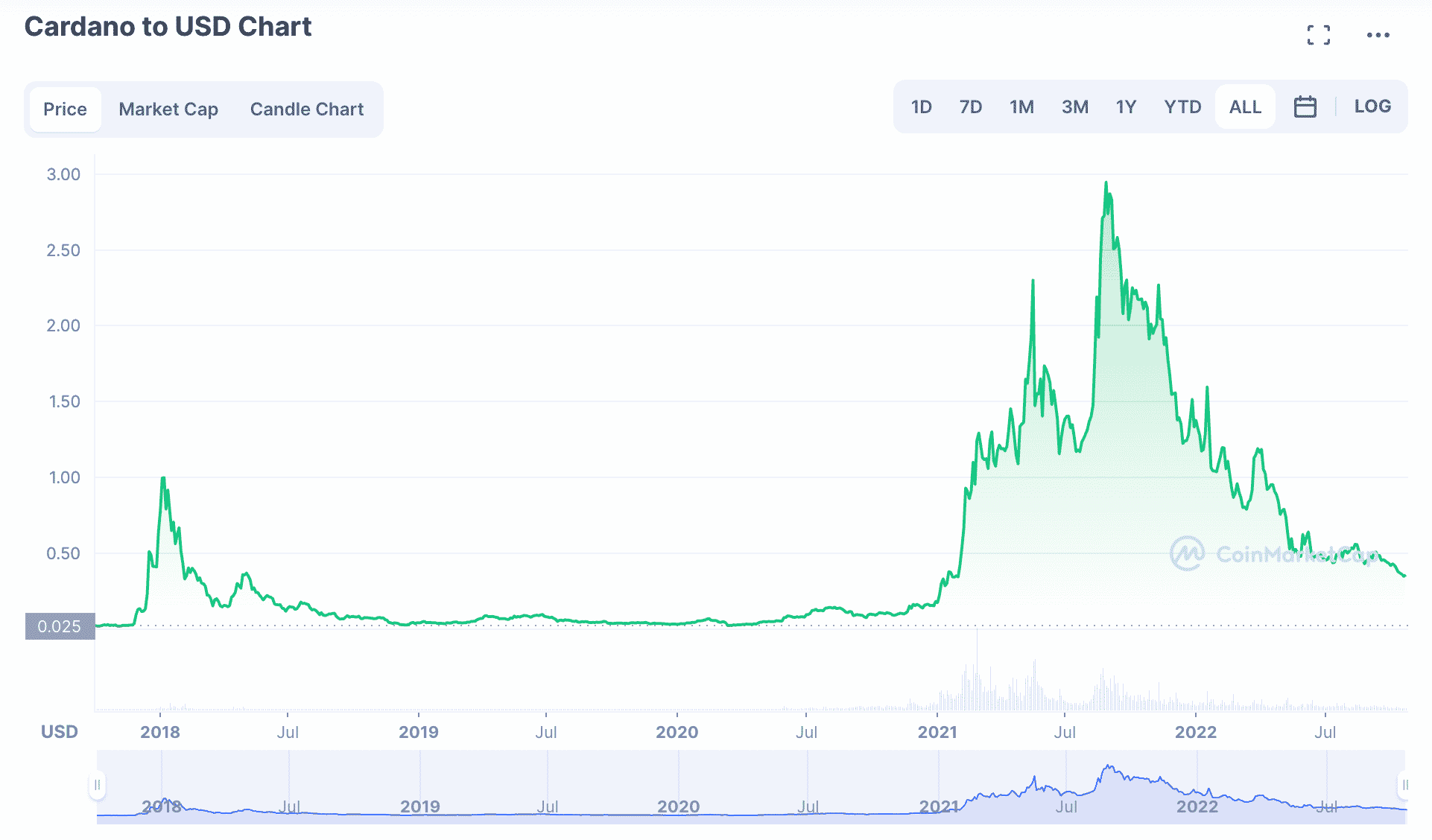Click the main chart's September 2021 price peak
The height and width of the screenshot is (840, 1432).
(1106, 183)
